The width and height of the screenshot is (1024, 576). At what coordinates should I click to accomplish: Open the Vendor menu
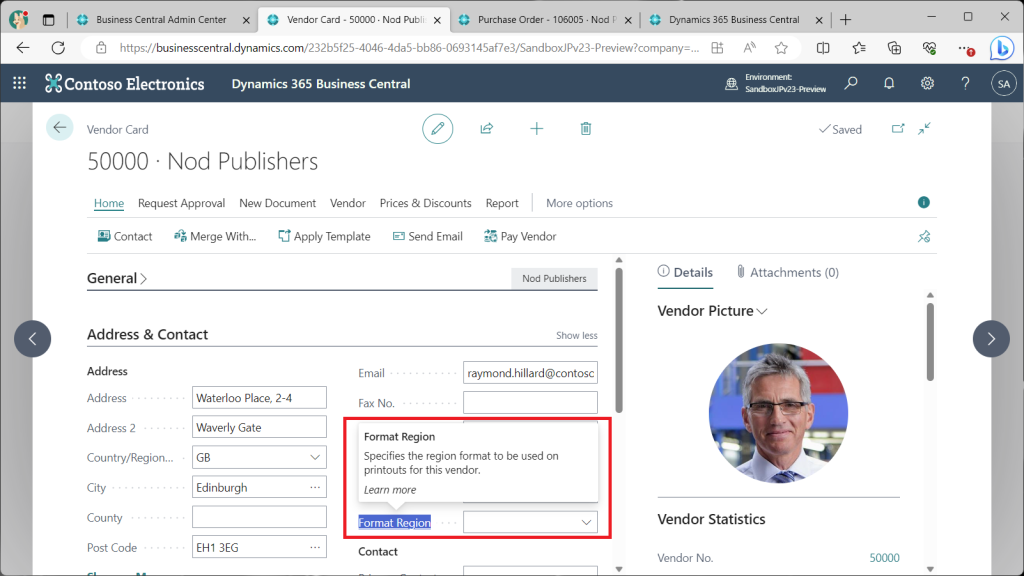pos(347,203)
